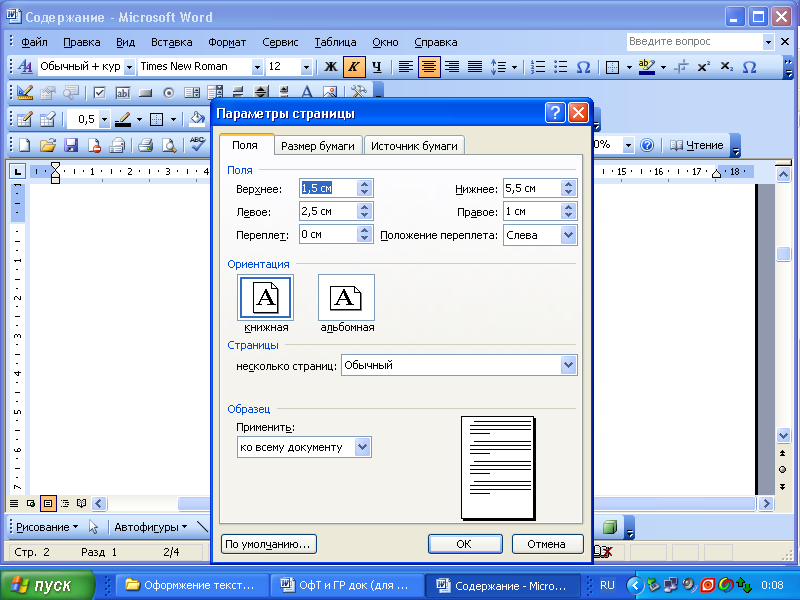This screenshot has height=600, width=800.
Task: Open the font name dropdown
Action: 257,67
